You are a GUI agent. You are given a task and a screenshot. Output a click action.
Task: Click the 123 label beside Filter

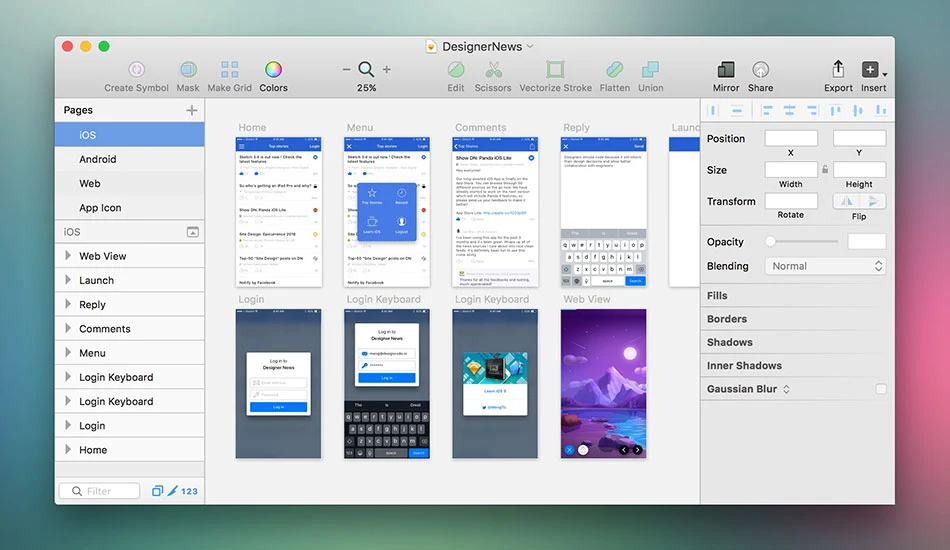[x=190, y=491]
